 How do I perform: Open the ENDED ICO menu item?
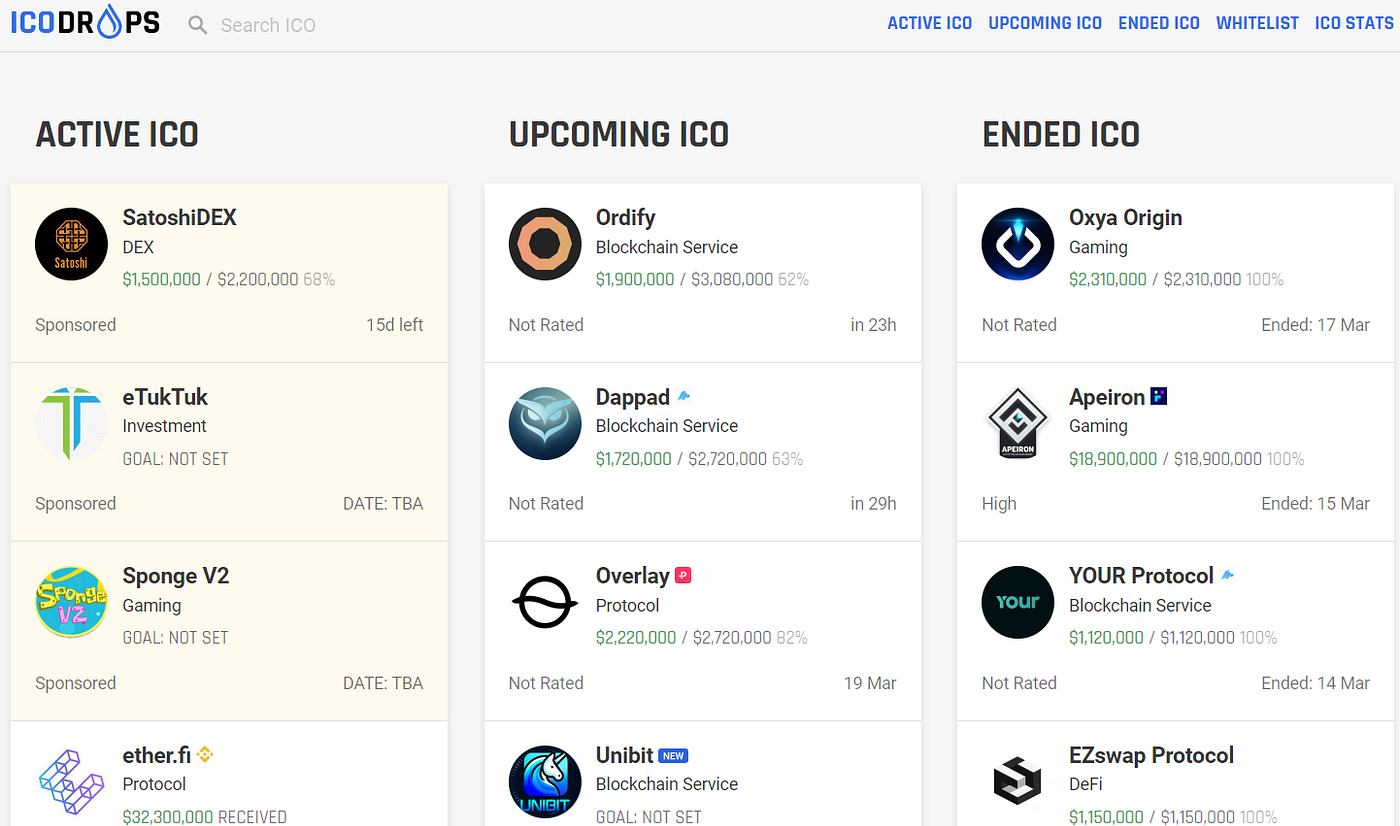1159,23
